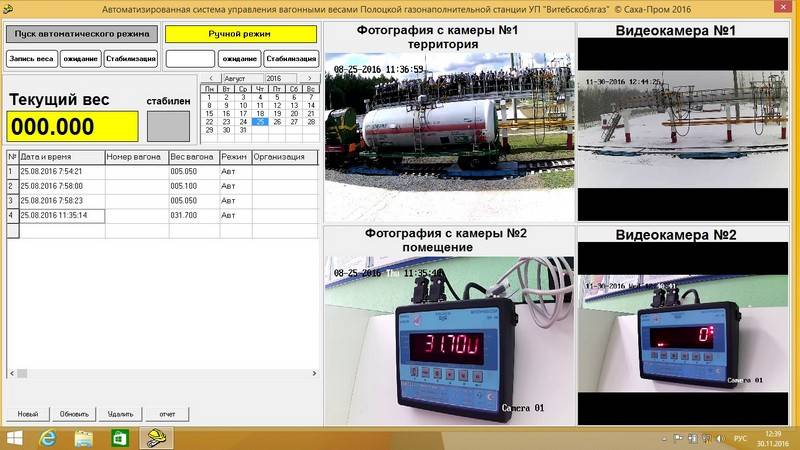Open the 2016 year selector
This screenshot has height=450, width=800.
(x=280, y=79)
